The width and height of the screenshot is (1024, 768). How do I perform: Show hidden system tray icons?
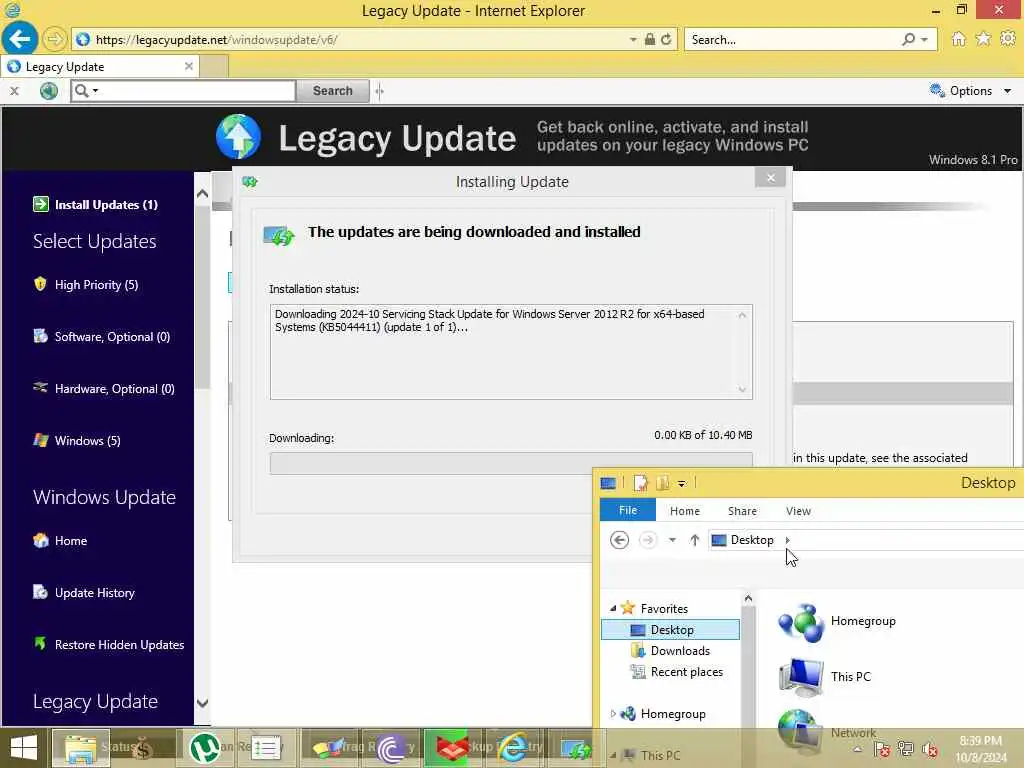tap(857, 750)
